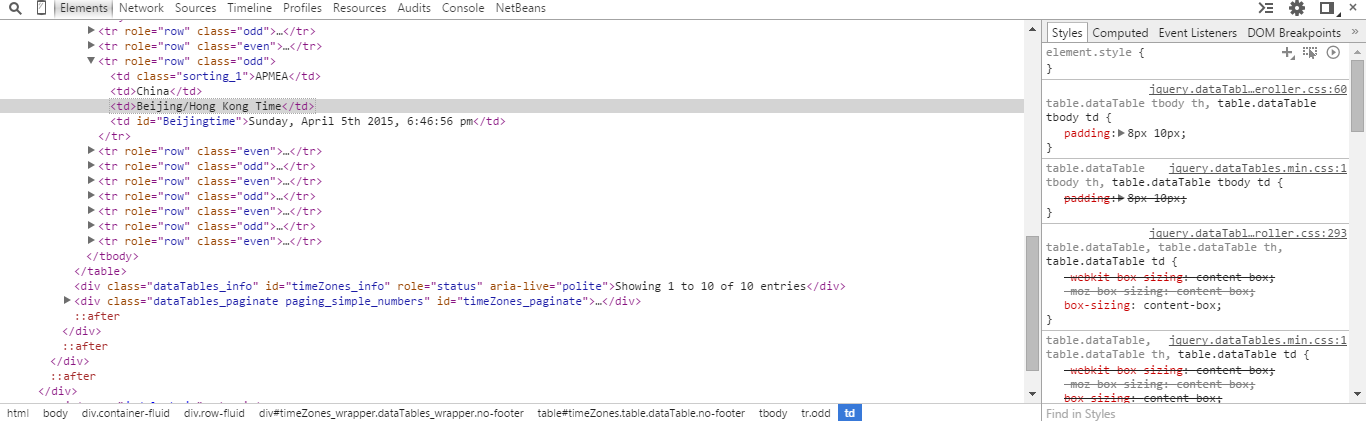Expand the timeZones_paginate div node
The image size is (1366, 421).
(x=67, y=301)
